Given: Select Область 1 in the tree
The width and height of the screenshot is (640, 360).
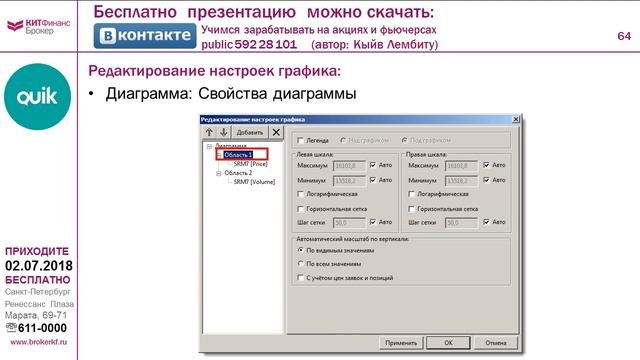Looking at the screenshot, I should pyautogui.click(x=238, y=155).
